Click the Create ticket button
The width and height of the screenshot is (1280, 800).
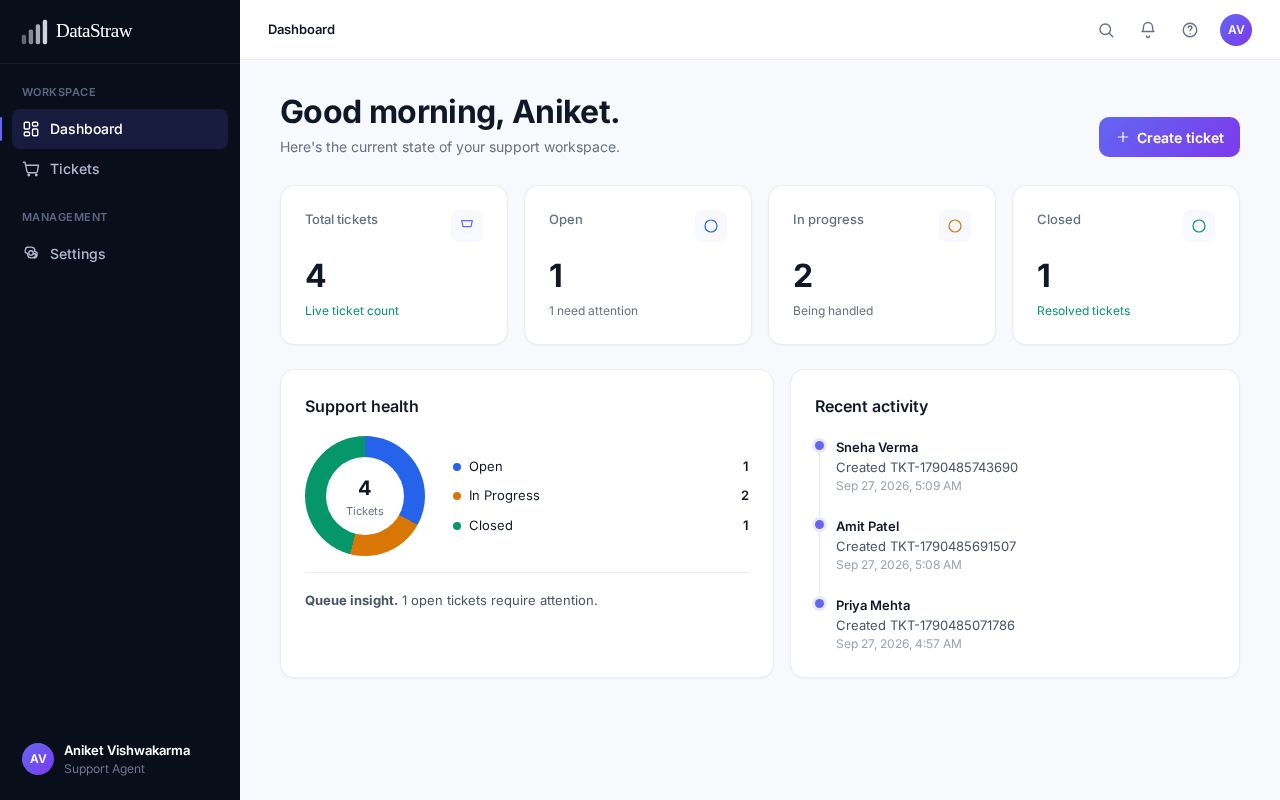pos(1169,137)
